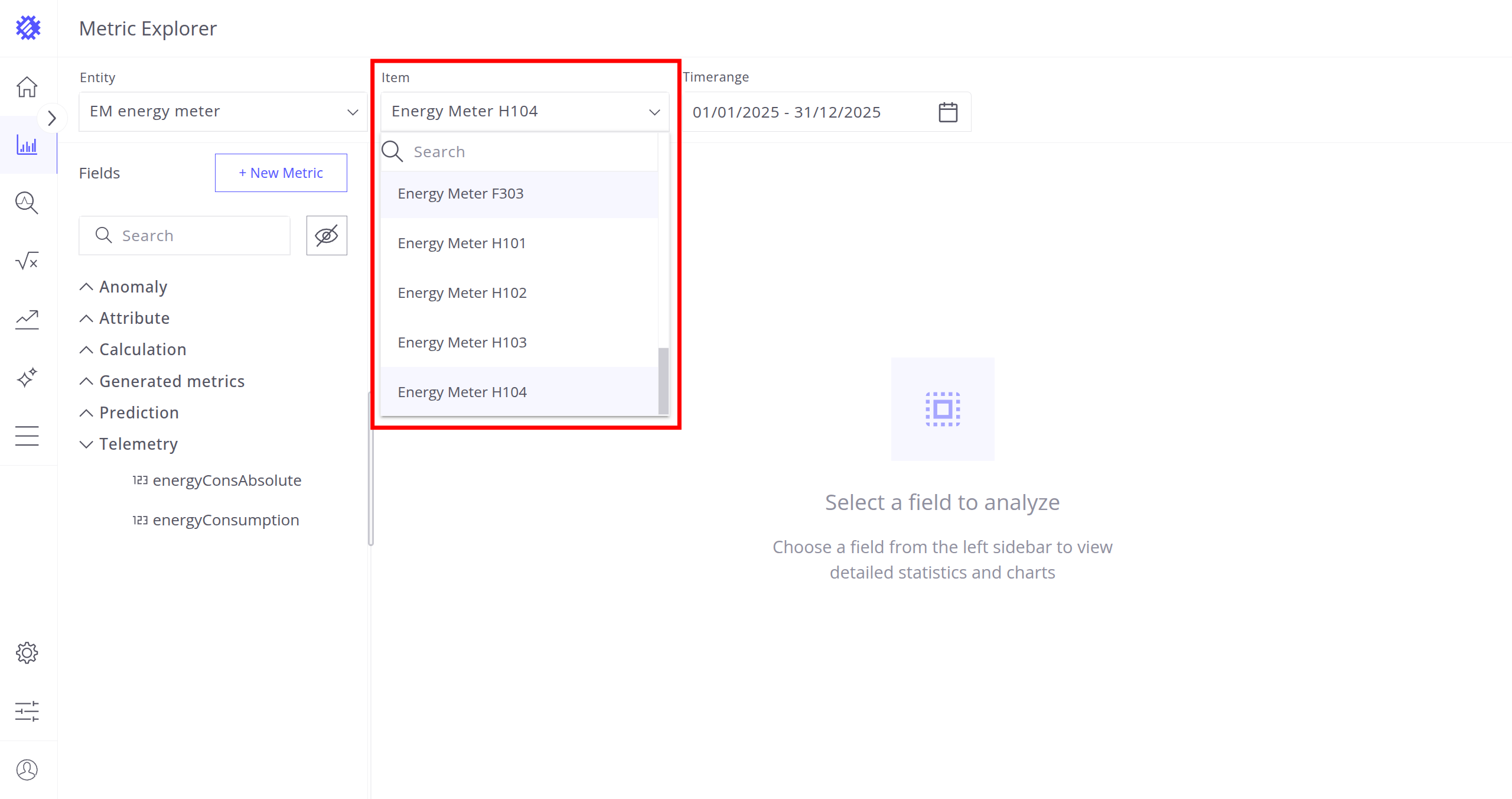Choose Energy Meter F303 option

[460, 193]
